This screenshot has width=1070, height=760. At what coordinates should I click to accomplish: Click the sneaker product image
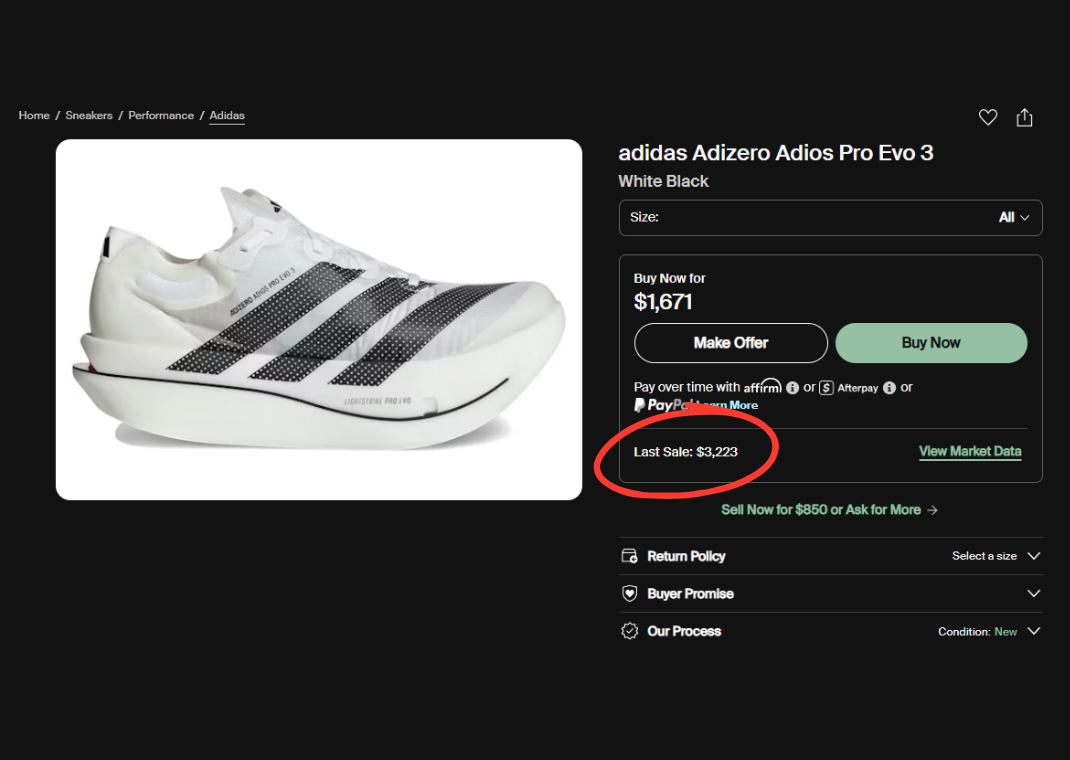coord(319,321)
